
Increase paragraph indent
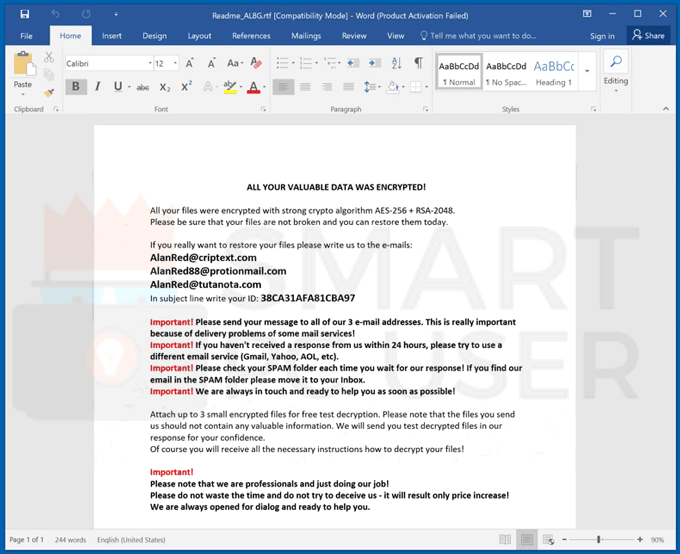point(375,63)
